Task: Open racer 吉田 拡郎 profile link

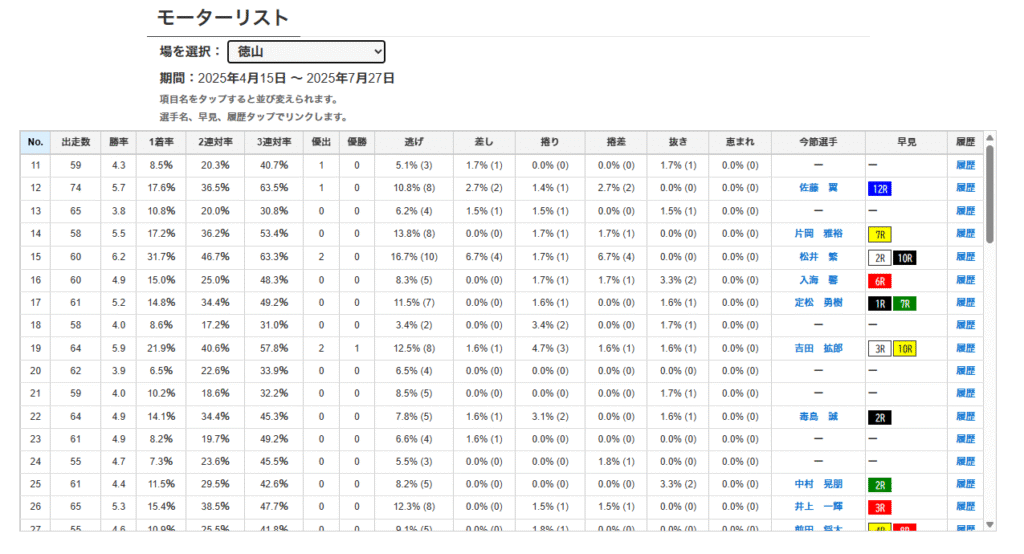Action: click(x=818, y=348)
